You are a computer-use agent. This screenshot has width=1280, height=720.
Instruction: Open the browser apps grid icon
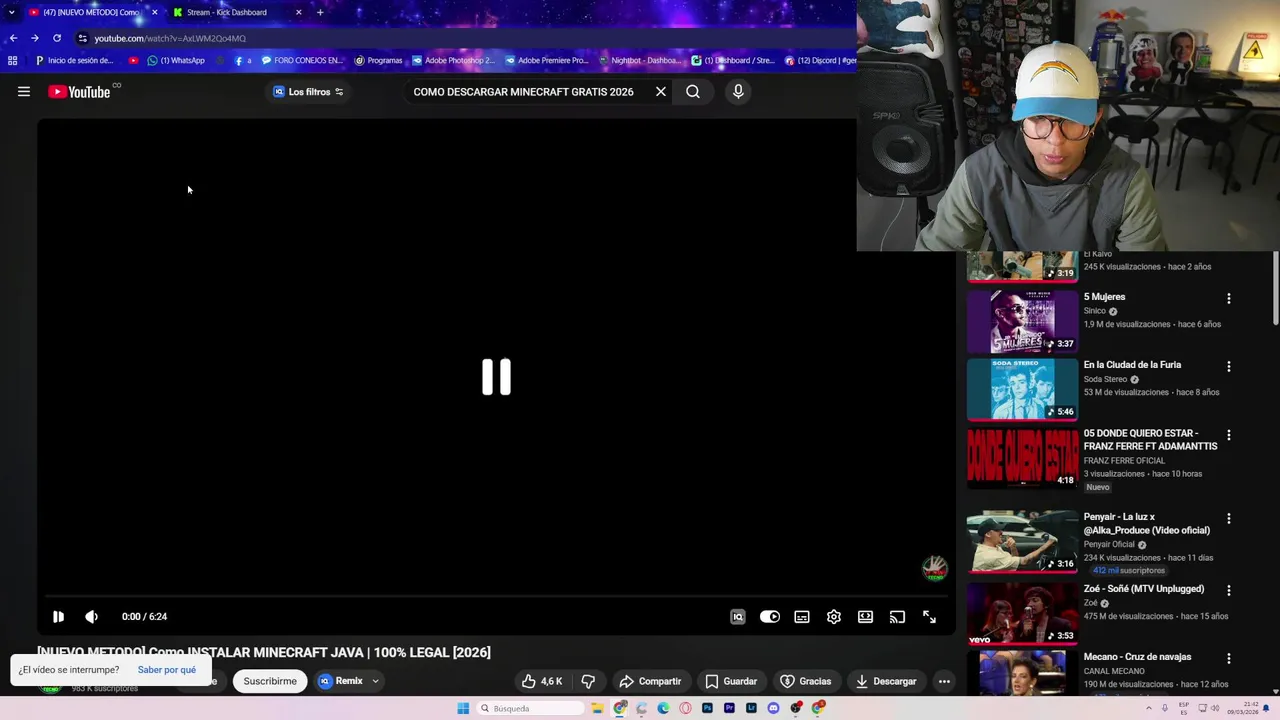pyautogui.click(x=12, y=60)
